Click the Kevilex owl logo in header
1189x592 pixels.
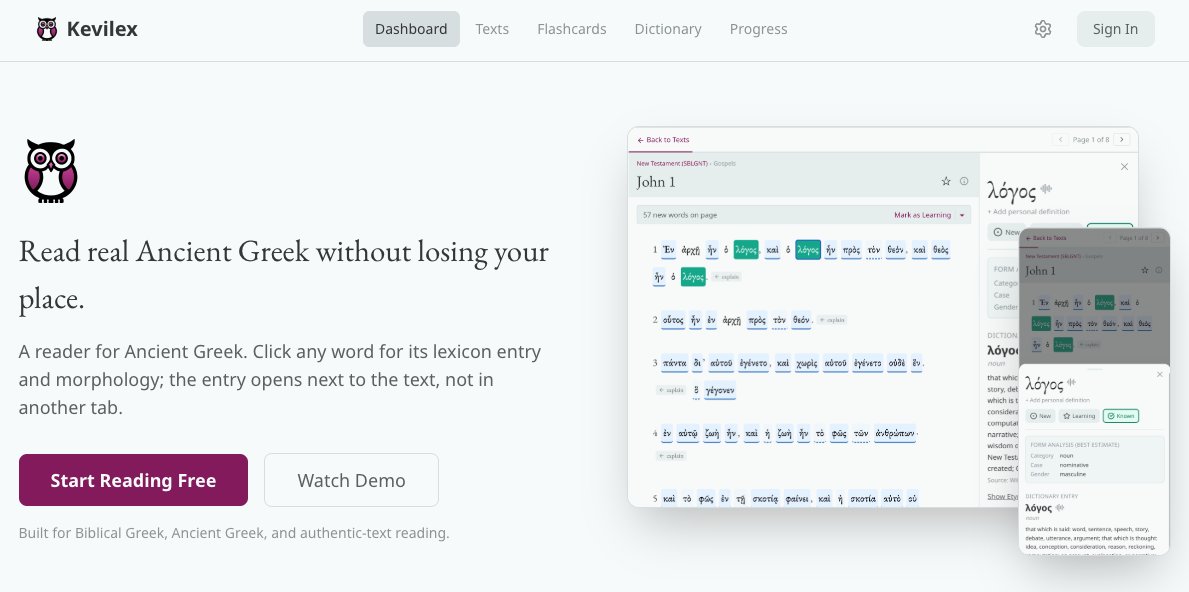(x=47, y=29)
